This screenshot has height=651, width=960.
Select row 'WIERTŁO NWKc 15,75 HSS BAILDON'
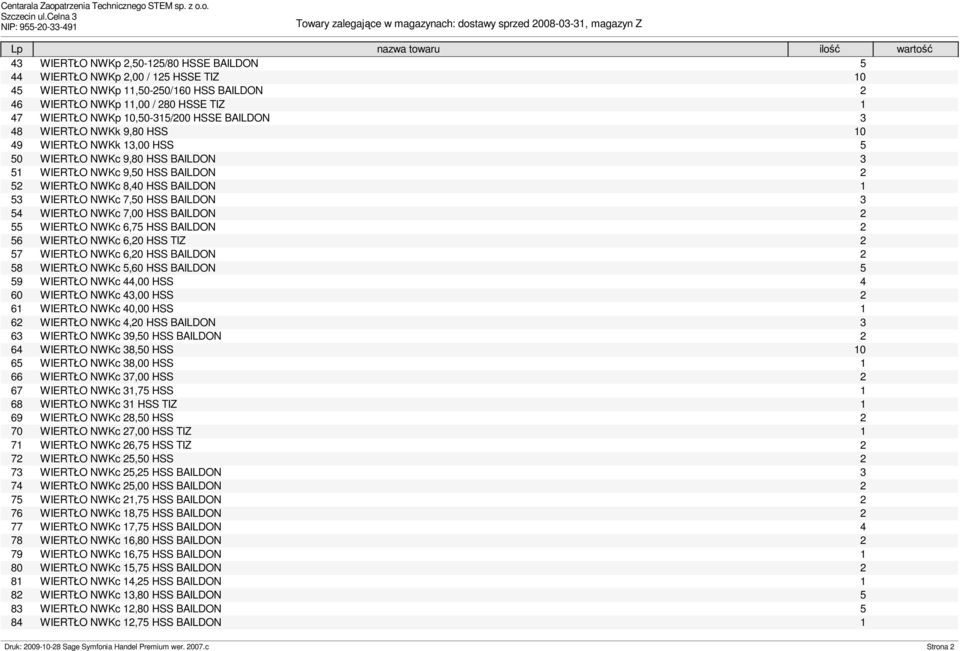point(480,568)
